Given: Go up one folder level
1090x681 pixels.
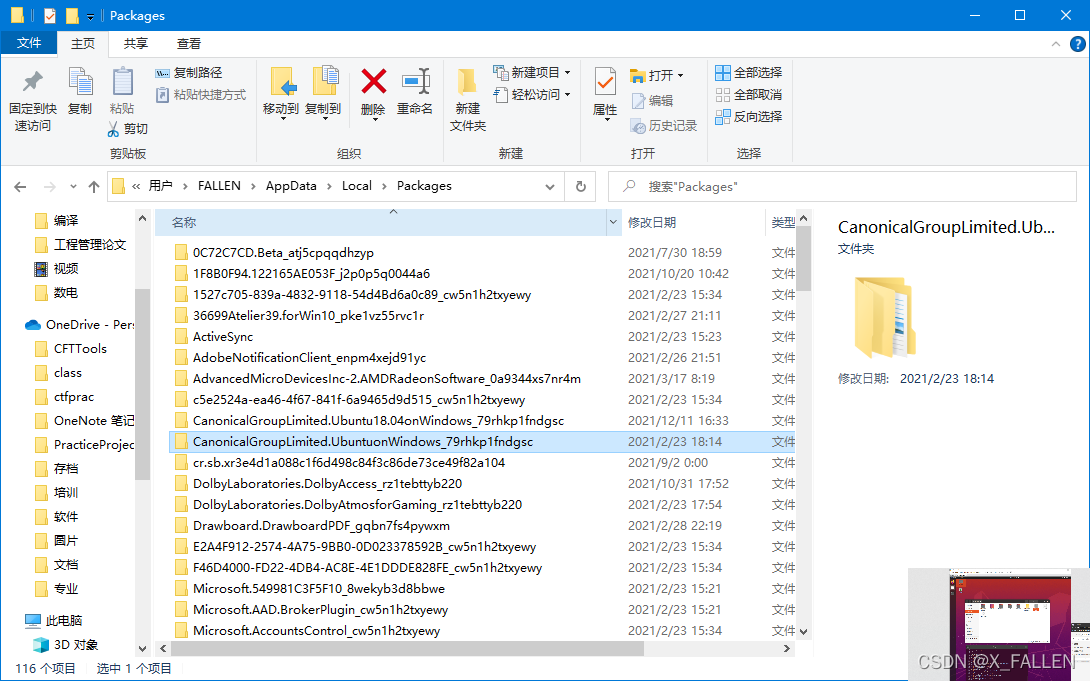Looking at the screenshot, I should coord(94,186).
